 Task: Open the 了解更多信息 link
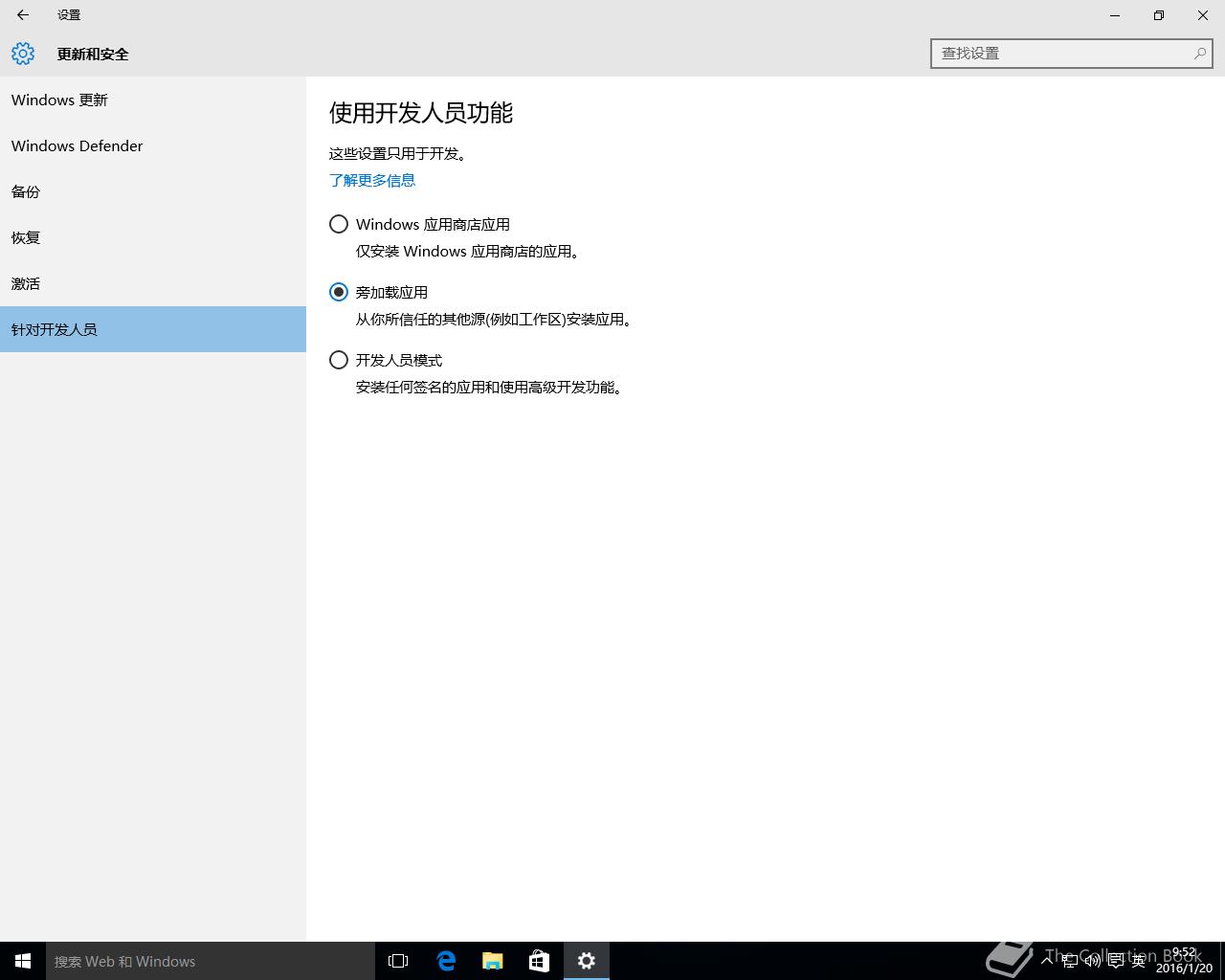point(372,180)
